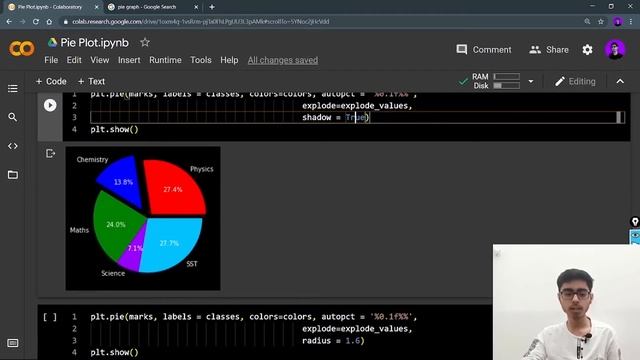This screenshot has width=640, height=360.
Task: Add a new Text cell
Action: 91,81
